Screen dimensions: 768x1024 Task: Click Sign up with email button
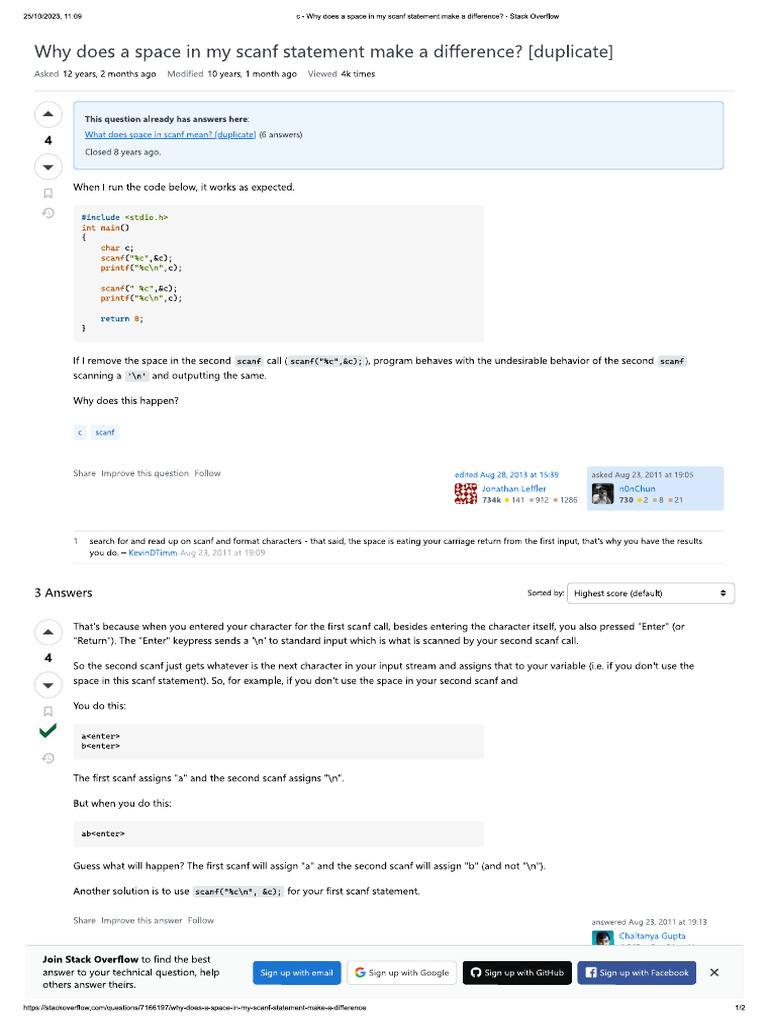297,972
